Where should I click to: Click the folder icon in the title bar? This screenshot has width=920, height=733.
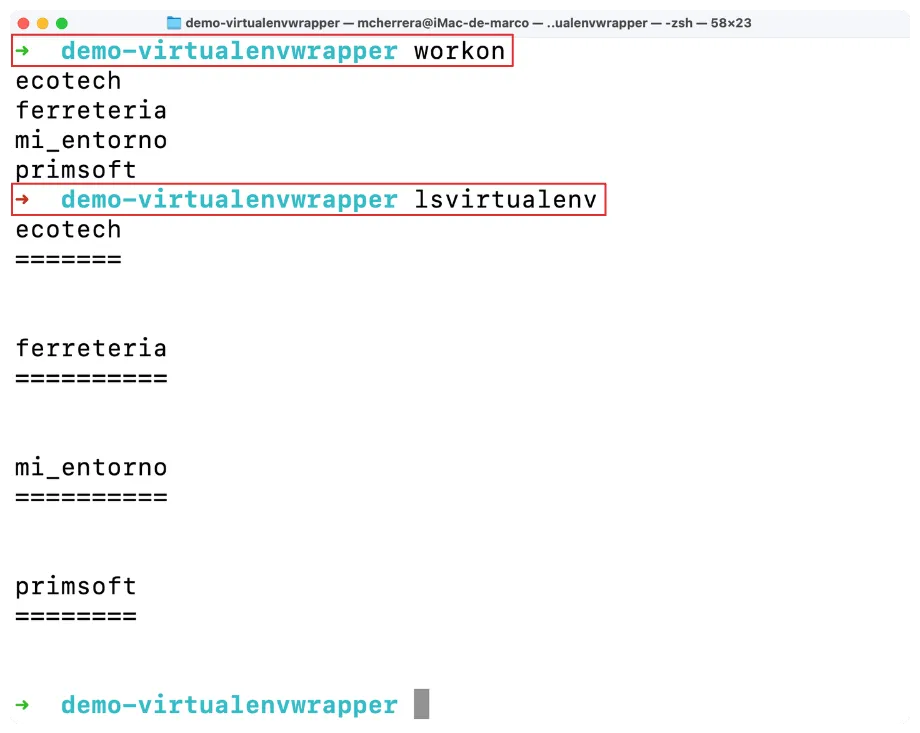tap(174, 23)
